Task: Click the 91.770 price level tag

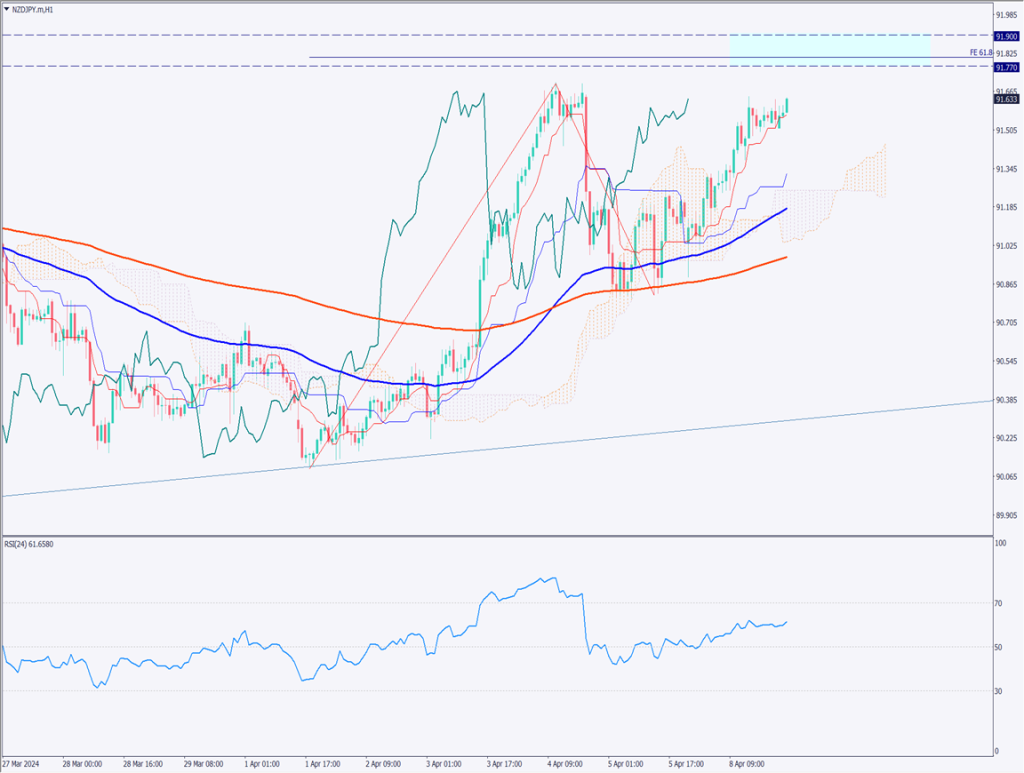Action: point(1005,67)
